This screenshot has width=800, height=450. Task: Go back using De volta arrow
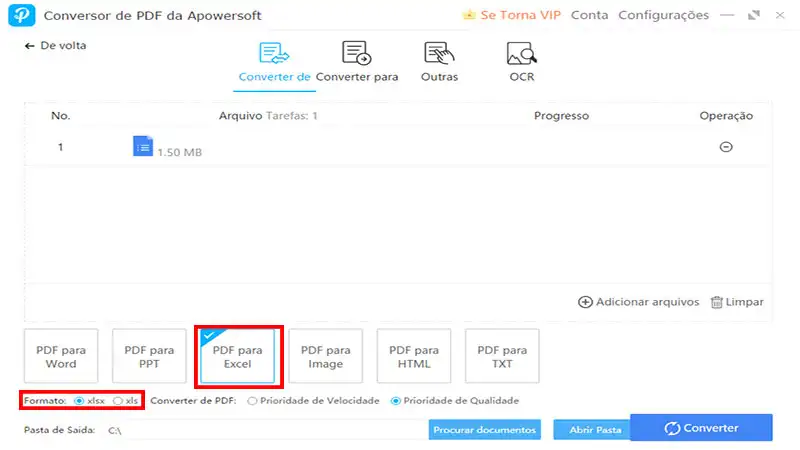click(30, 46)
